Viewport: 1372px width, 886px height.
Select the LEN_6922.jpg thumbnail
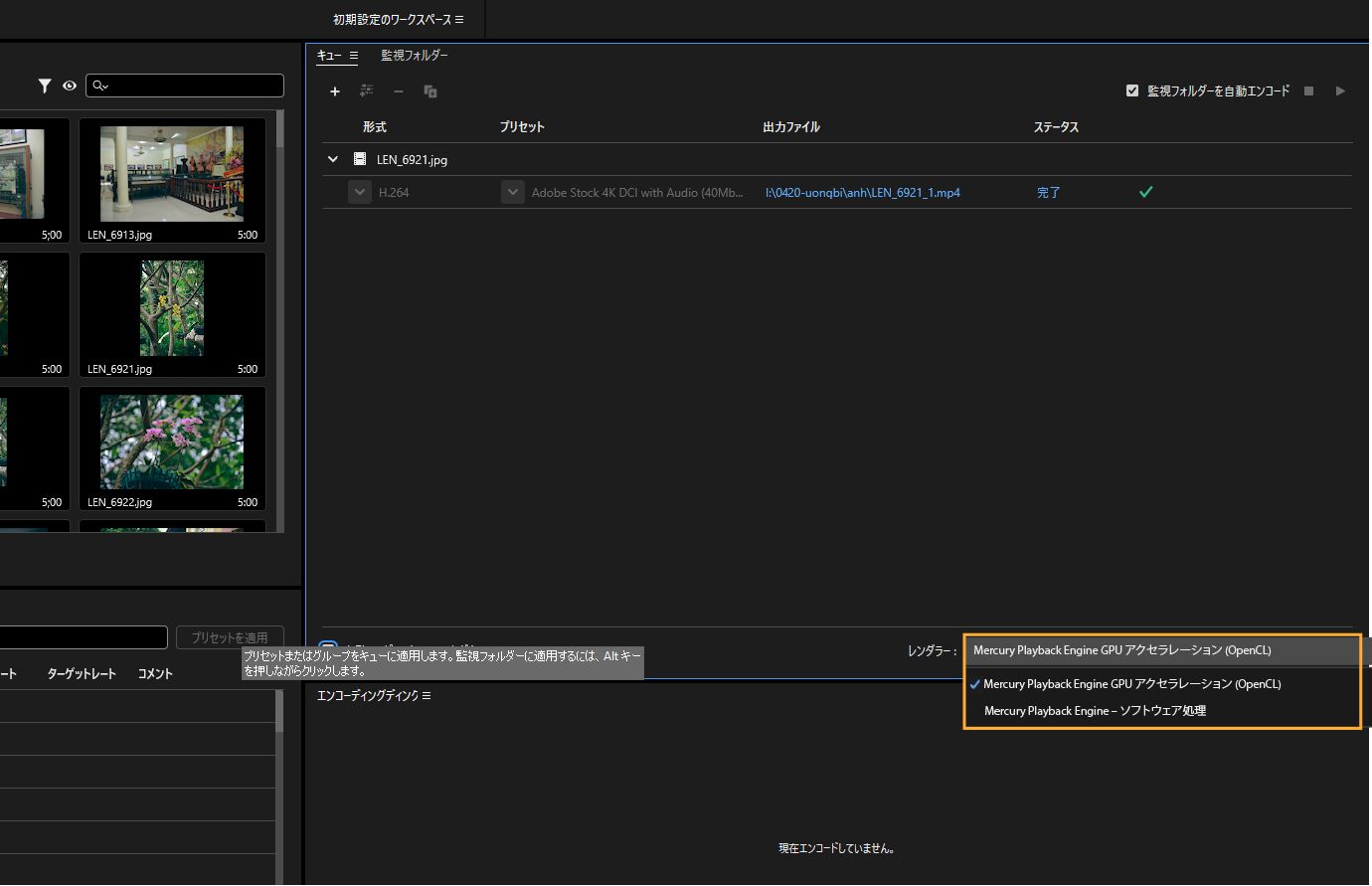(x=171, y=443)
